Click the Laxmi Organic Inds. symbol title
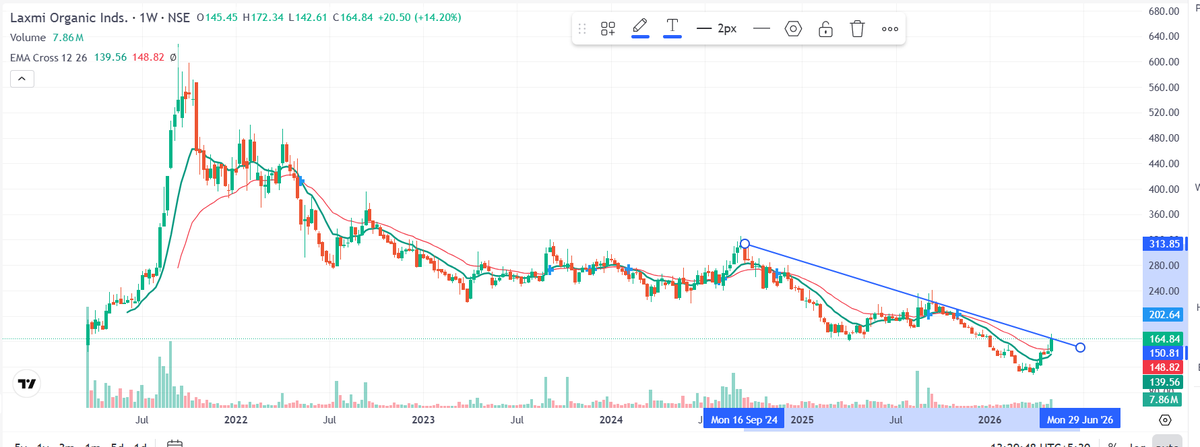This screenshot has height=447, width=1200. coord(70,18)
